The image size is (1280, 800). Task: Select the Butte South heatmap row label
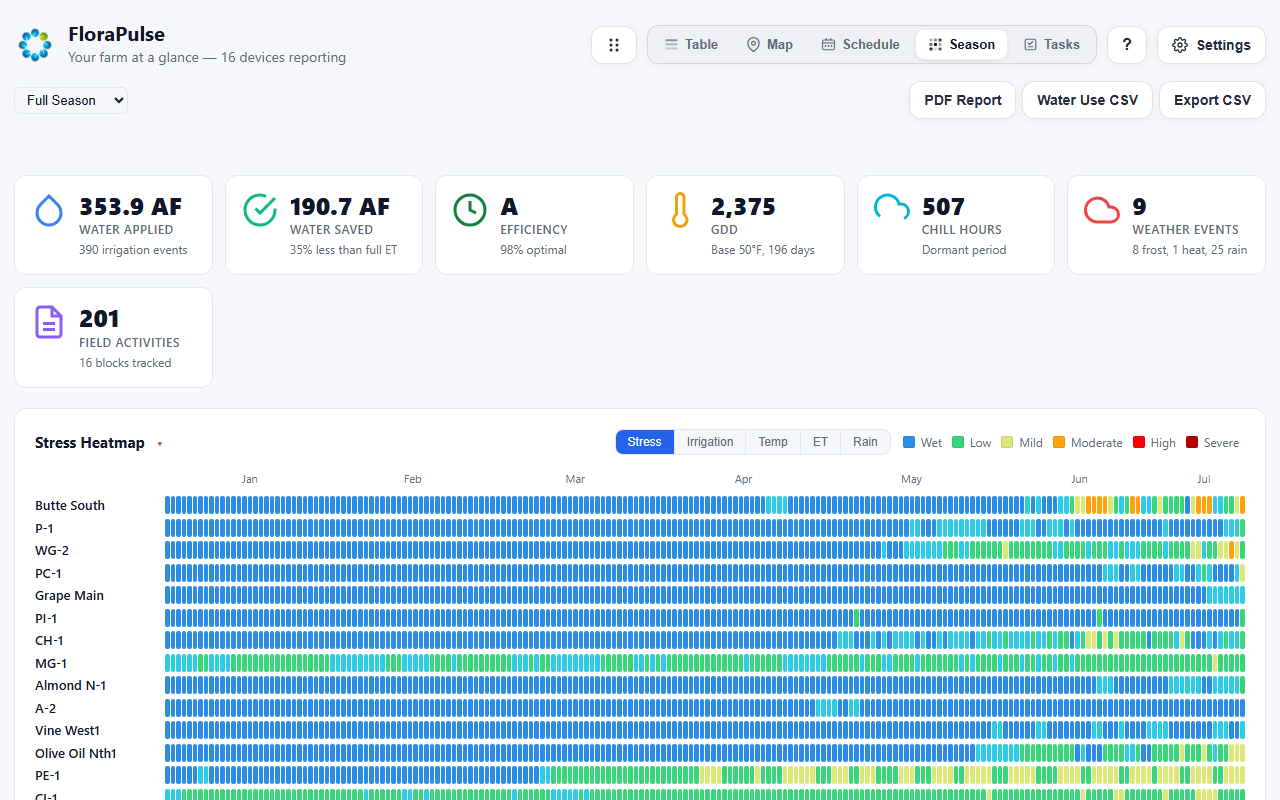70,506
